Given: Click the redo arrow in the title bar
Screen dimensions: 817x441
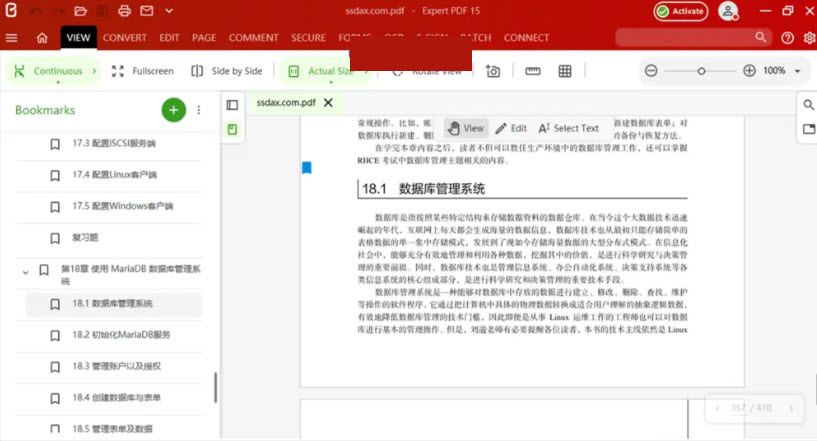Looking at the screenshot, I should coord(58,11).
